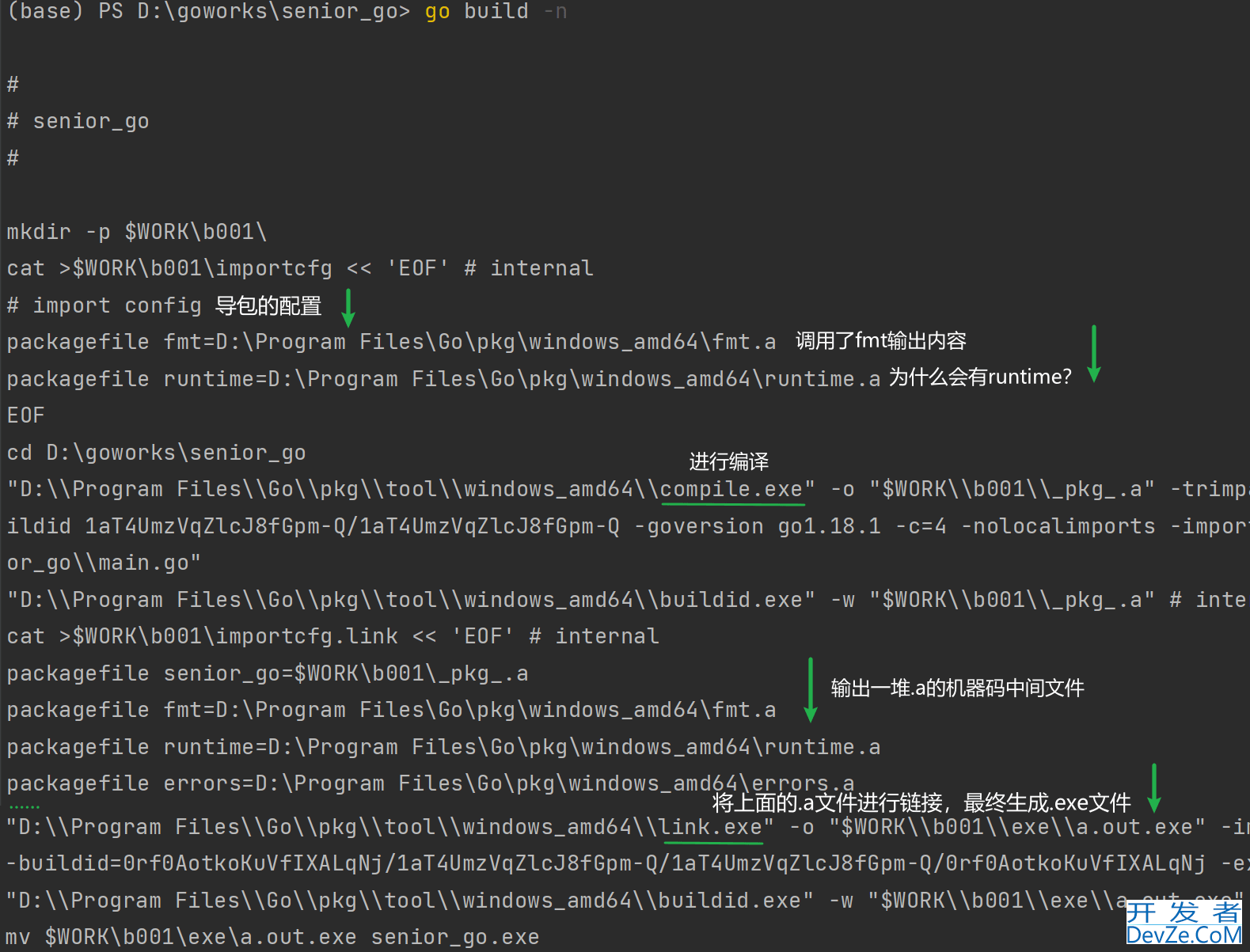The height and width of the screenshot is (952, 1250).
Task: Click the "# senior_go" comment line
Action: 78,121
